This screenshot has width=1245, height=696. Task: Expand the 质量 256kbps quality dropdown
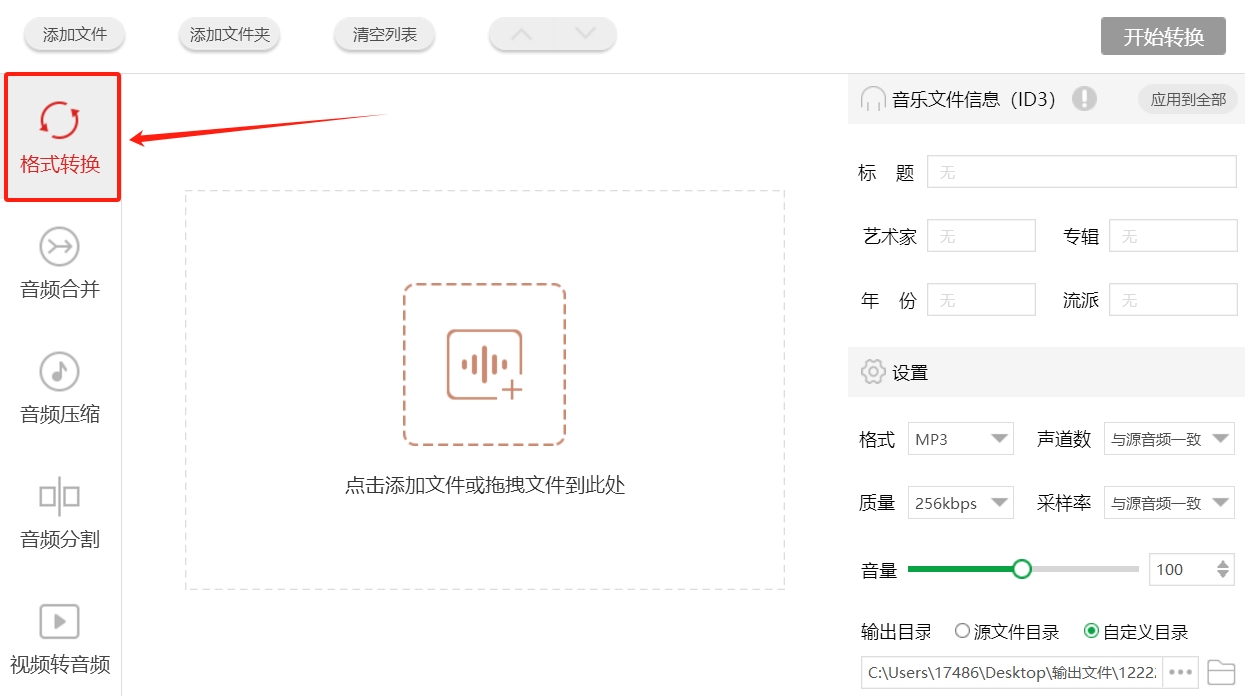click(x=960, y=502)
